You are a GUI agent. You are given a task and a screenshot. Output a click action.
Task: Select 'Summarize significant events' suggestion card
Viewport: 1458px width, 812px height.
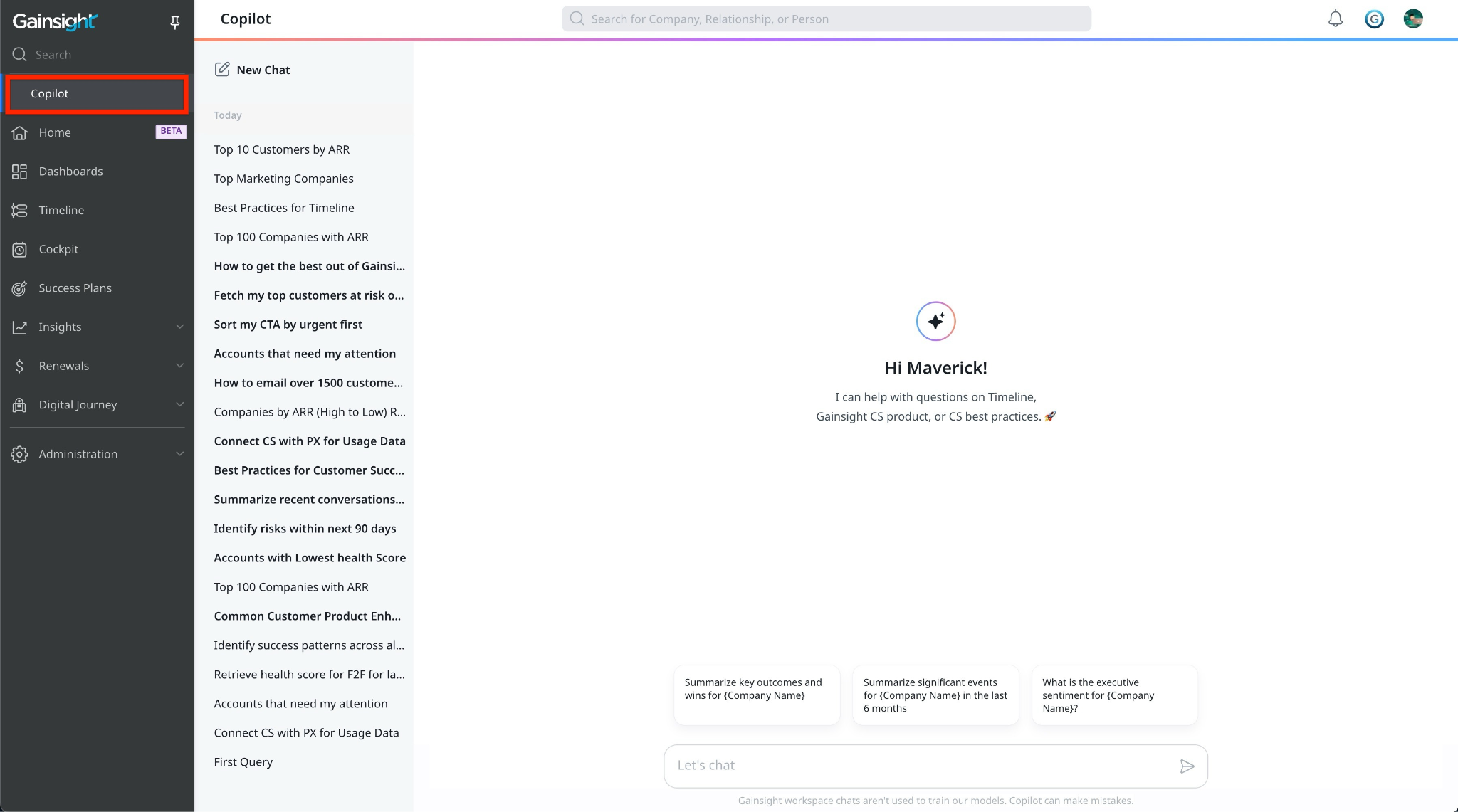coord(935,695)
